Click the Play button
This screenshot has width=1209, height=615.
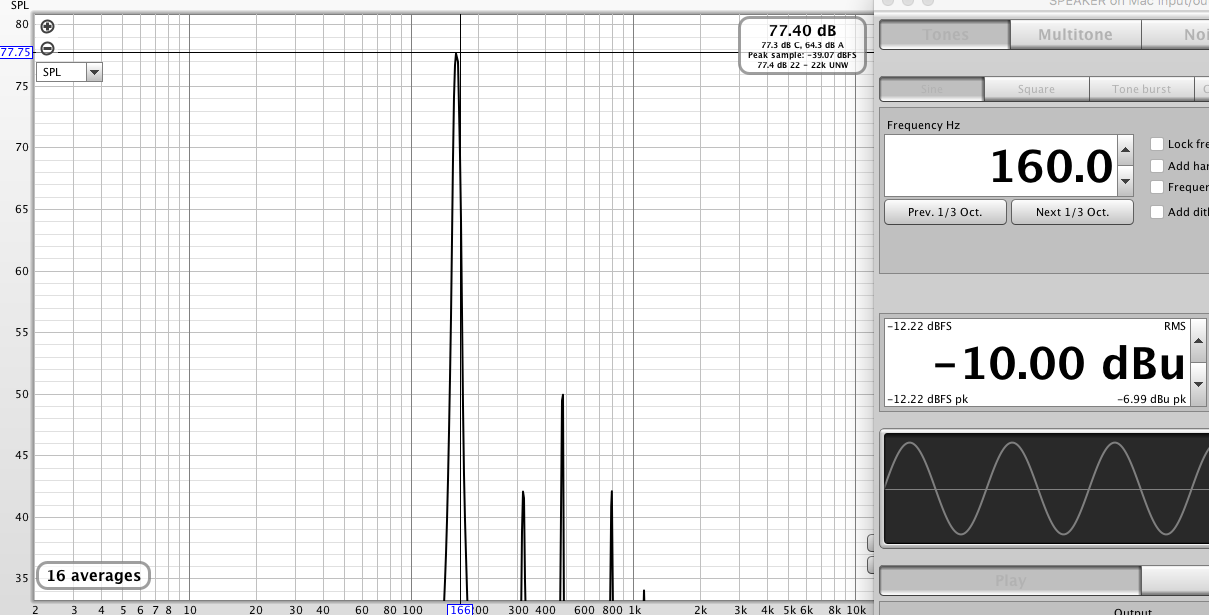(1010, 580)
